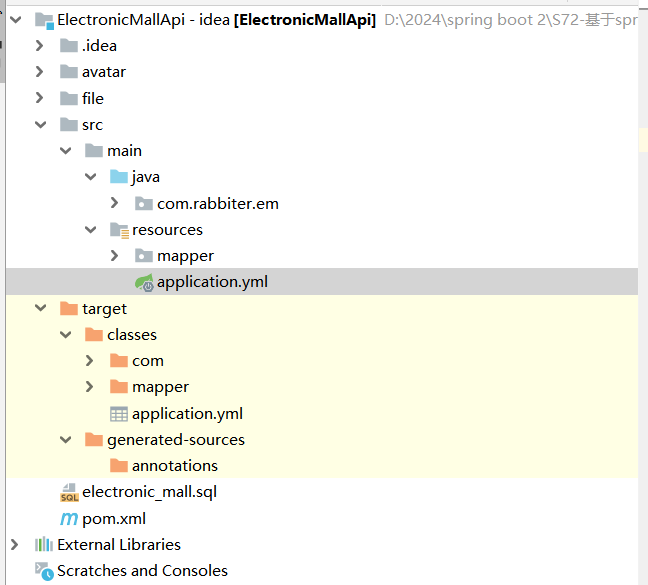The height and width of the screenshot is (585, 648).
Task: Click the Maven icon next to pom.xml
Action: (x=69, y=518)
